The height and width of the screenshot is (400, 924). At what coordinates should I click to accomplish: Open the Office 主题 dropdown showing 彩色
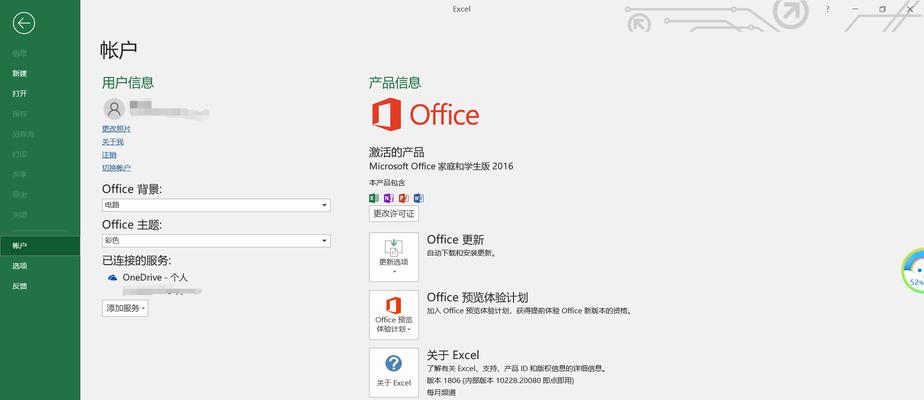(216, 241)
